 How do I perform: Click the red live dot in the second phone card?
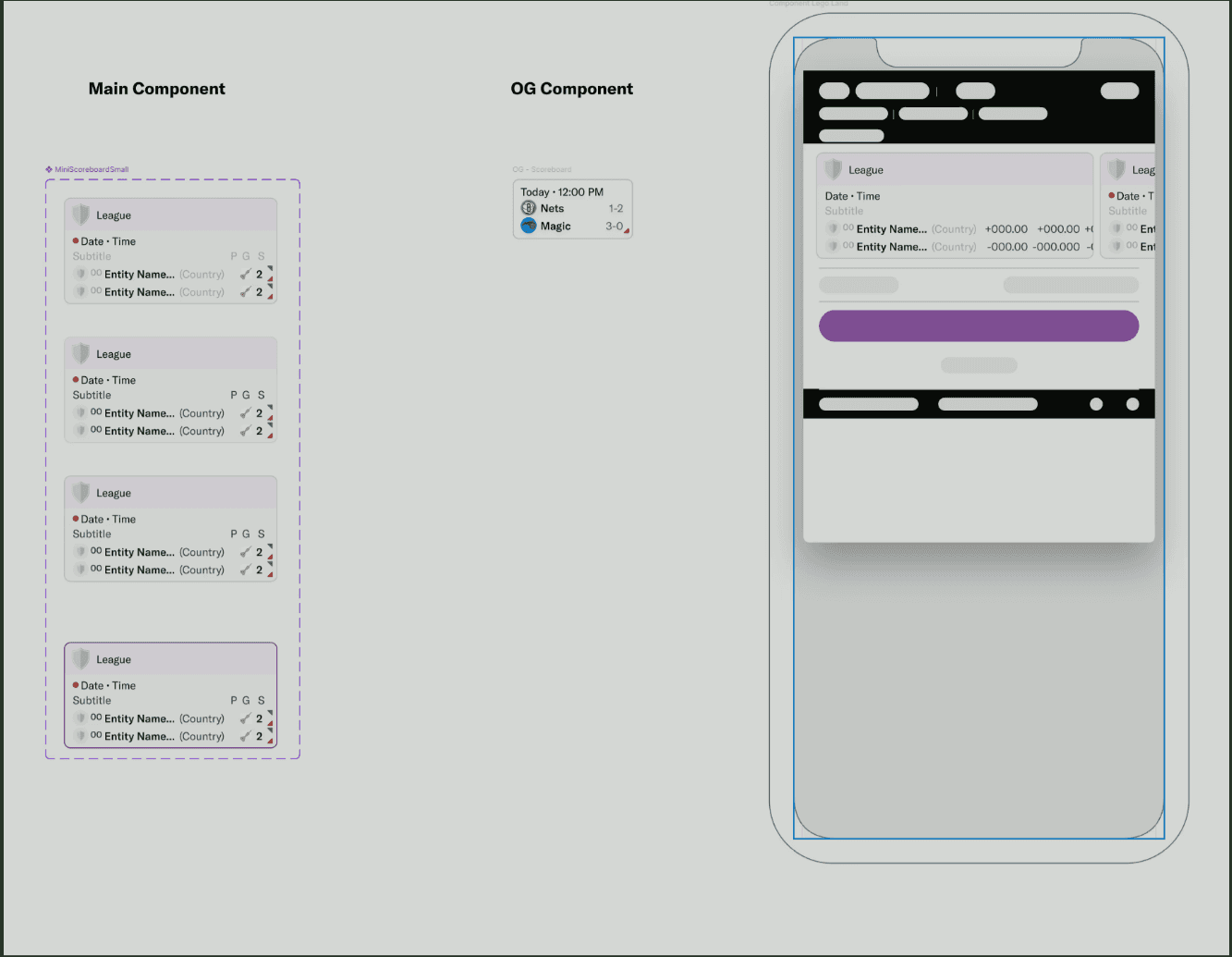[x=1112, y=195]
